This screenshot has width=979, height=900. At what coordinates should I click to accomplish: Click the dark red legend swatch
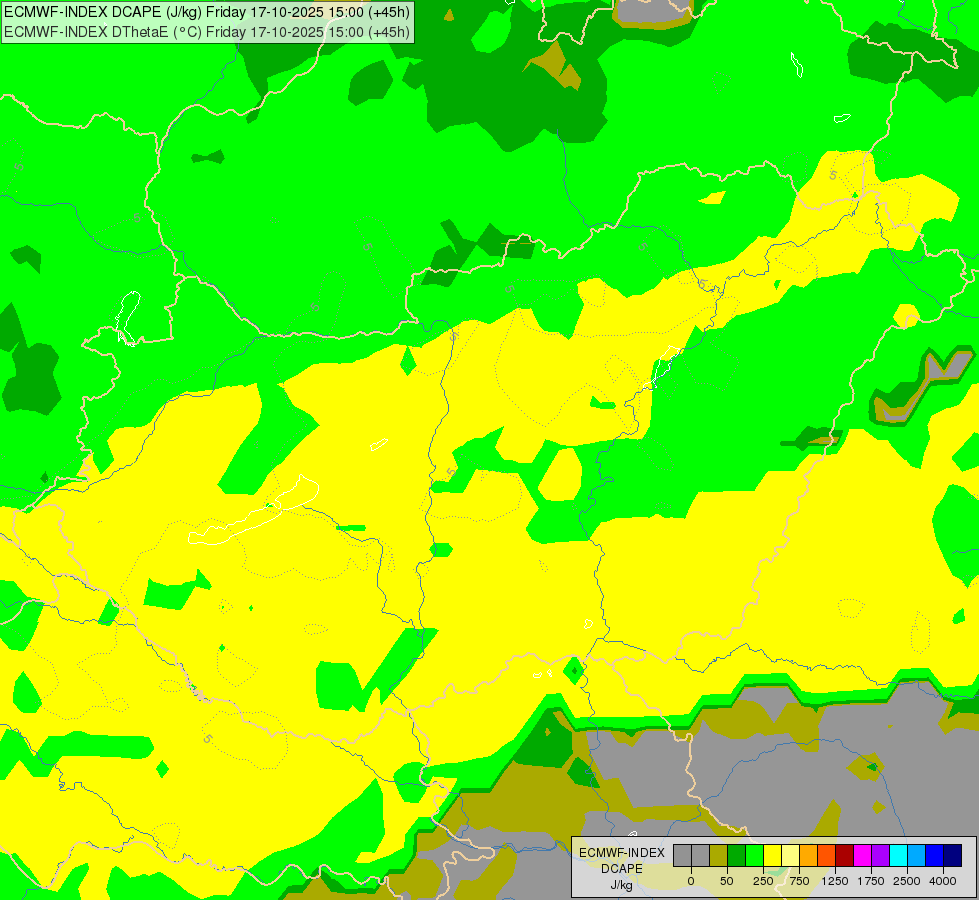[x=844, y=856]
